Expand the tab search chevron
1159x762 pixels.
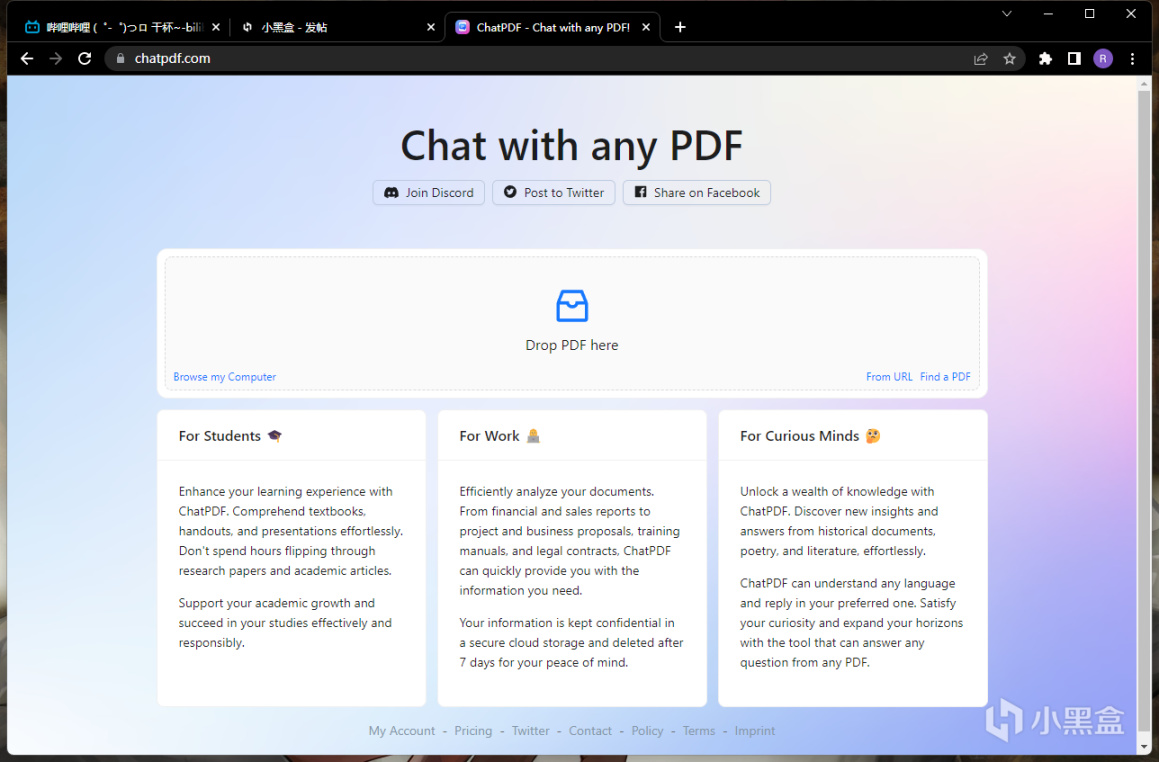click(1007, 13)
